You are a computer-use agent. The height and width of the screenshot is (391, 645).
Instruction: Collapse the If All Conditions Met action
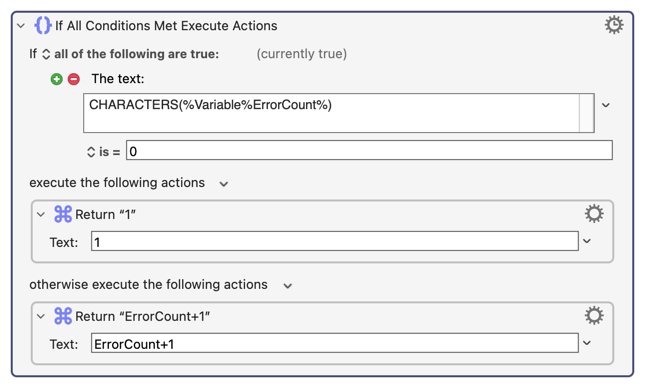[21, 26]
